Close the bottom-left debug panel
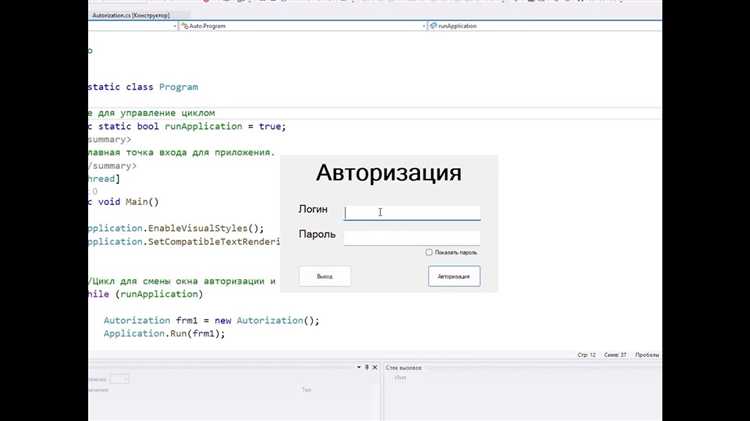The image size is (750, 421). click(374, 367)
